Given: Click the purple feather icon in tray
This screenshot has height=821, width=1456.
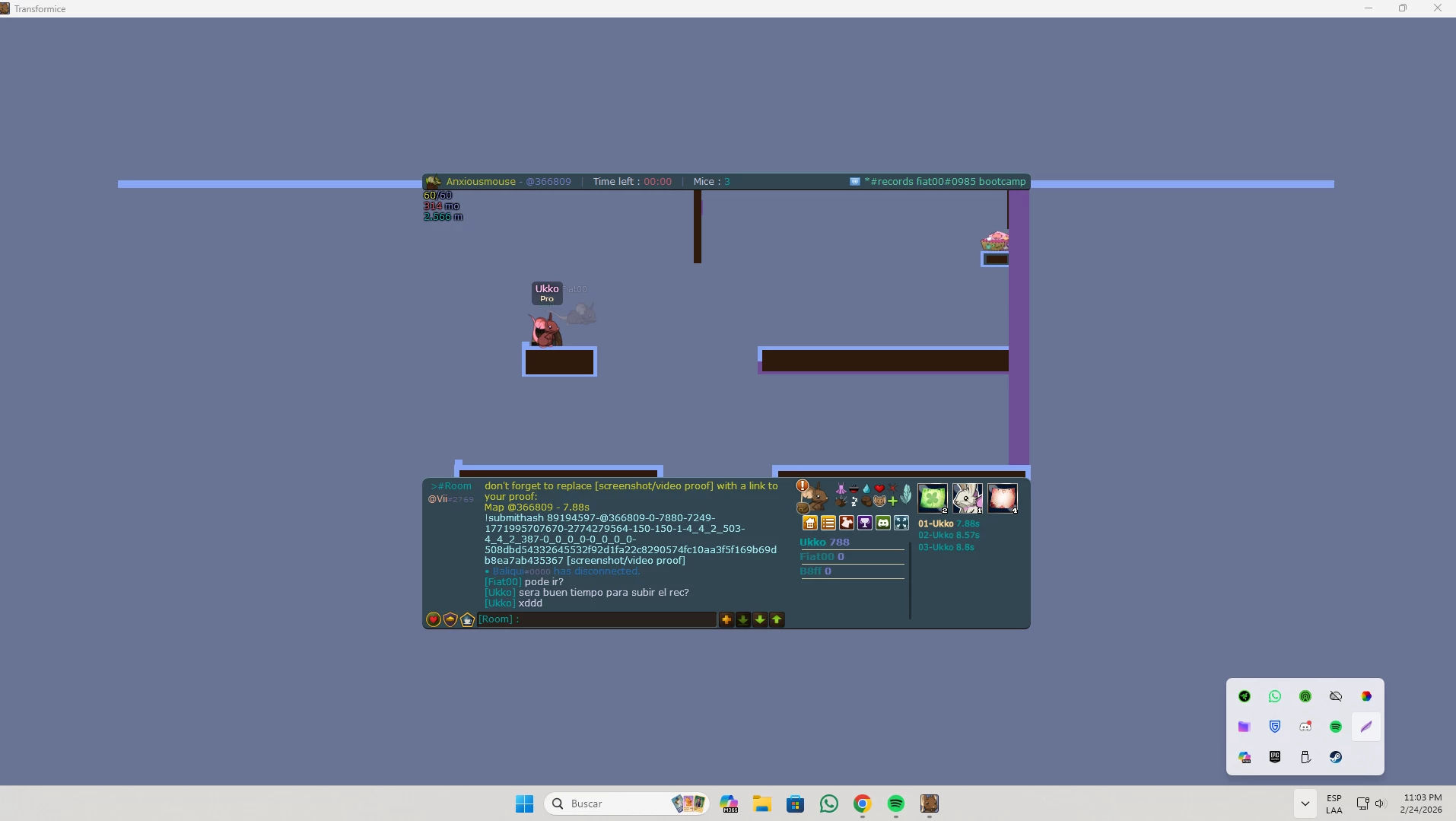Looking at the screenshot, I should point(1366,727).
